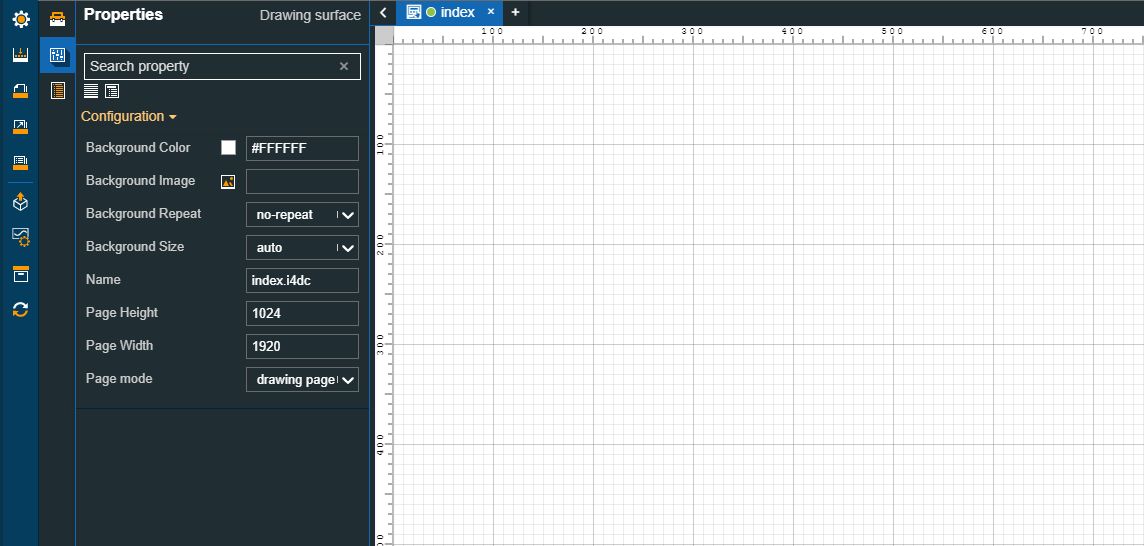
Task: Switch to categorized property view icon
Action: pos(112,91)
